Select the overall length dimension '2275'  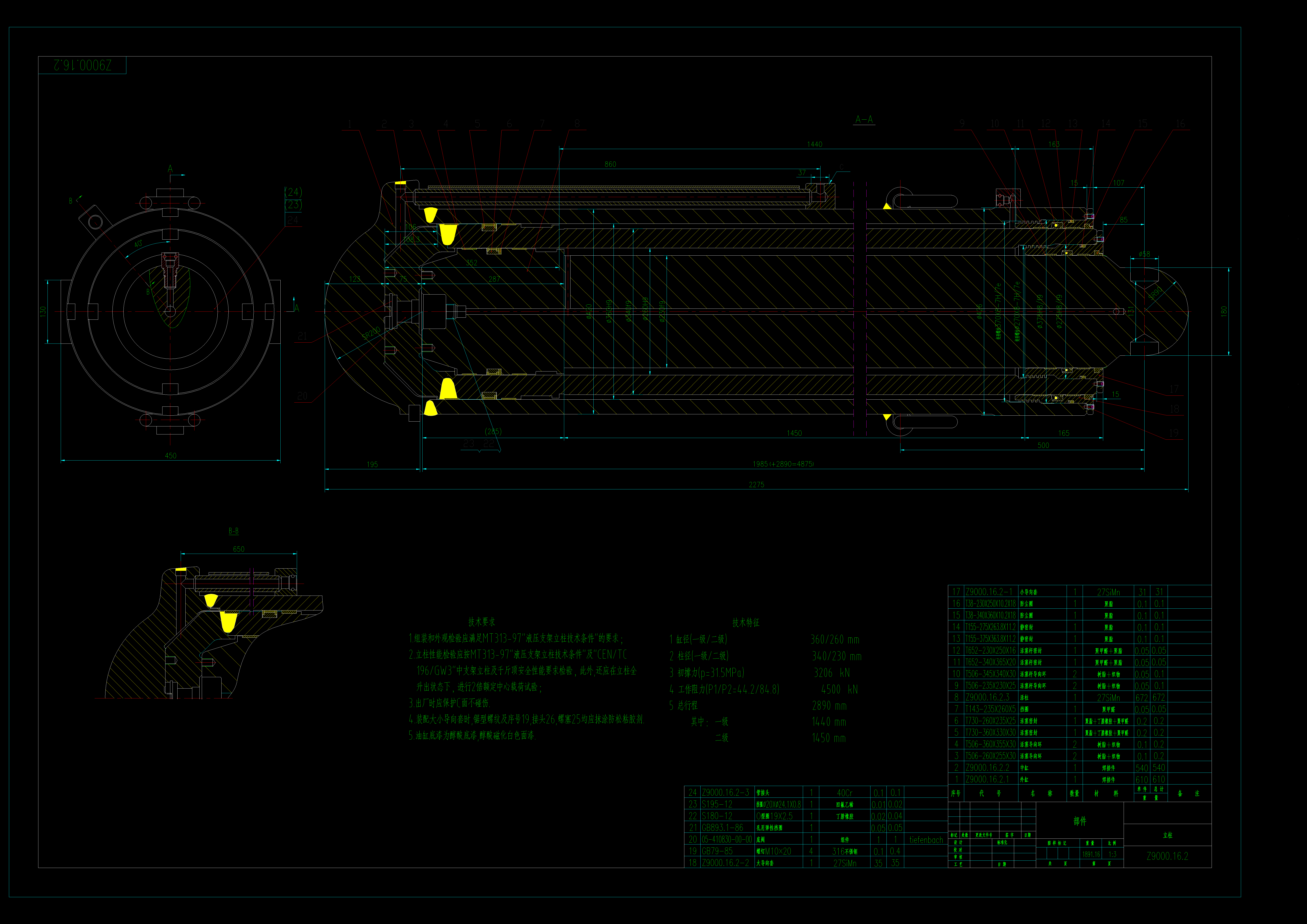click(757, 485)
